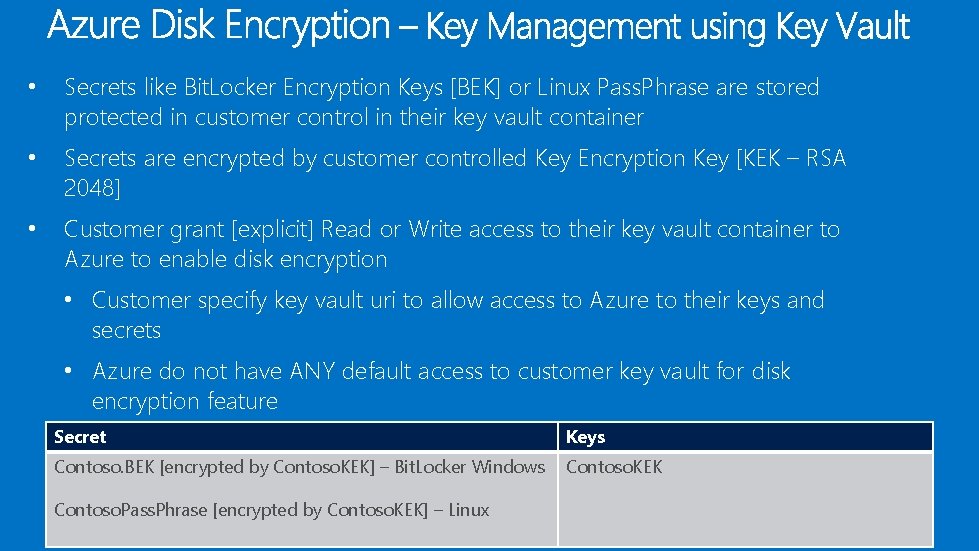Image resolution: width=979 pixels, height=551 pixels.
Task: Click bullet marker beside Azure do not have
Action: point(68,371)
